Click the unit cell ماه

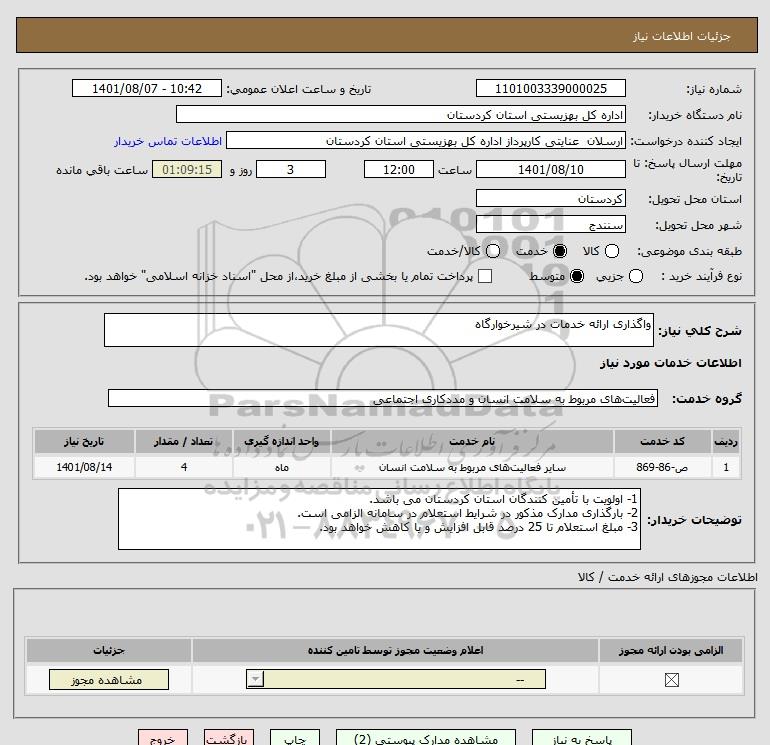tap(281, 467)
